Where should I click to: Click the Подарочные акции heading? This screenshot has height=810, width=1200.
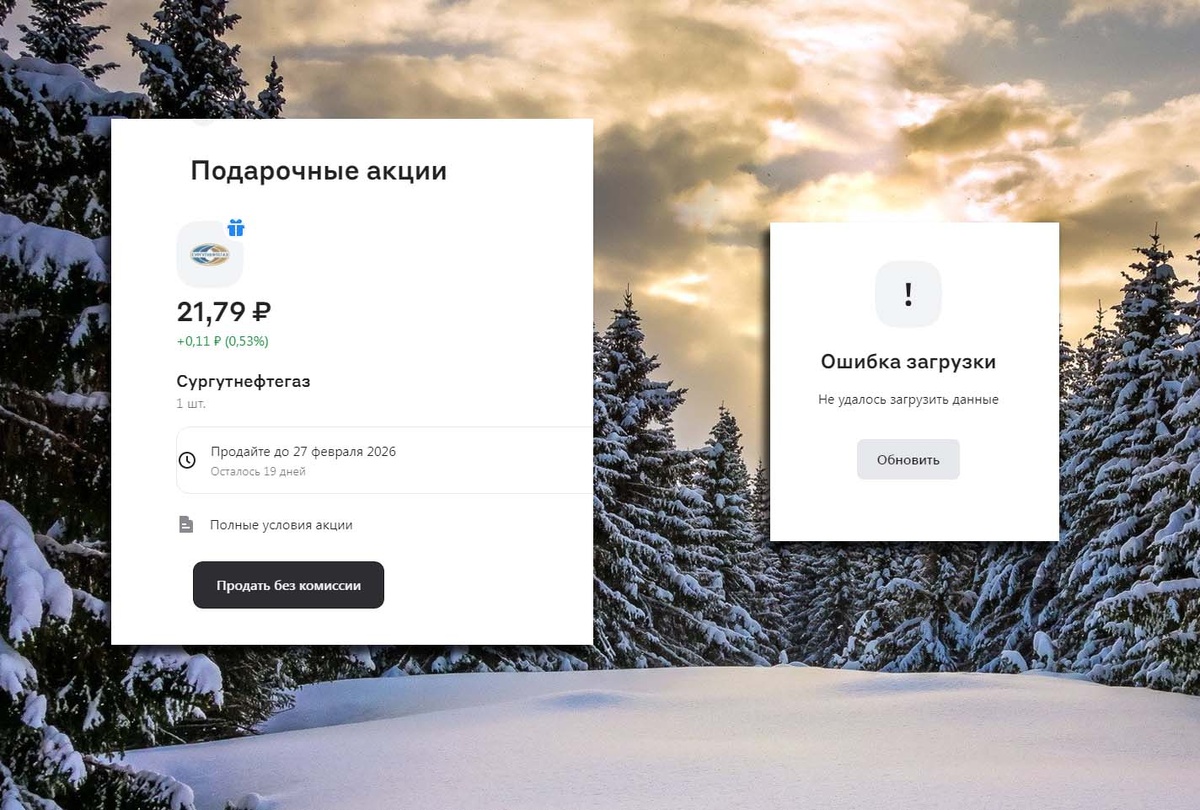(319, 171)
